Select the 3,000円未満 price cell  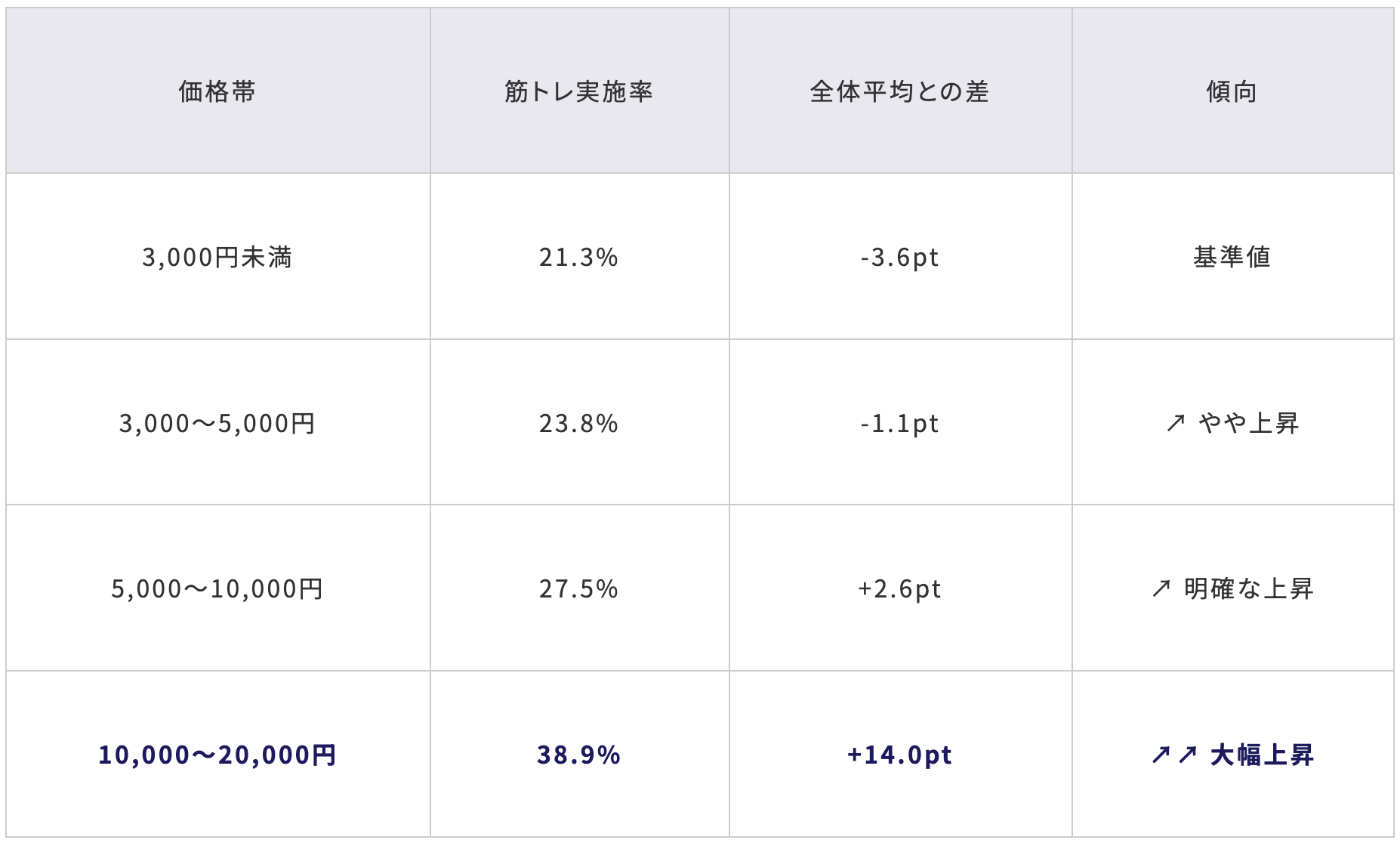(217, 258)
